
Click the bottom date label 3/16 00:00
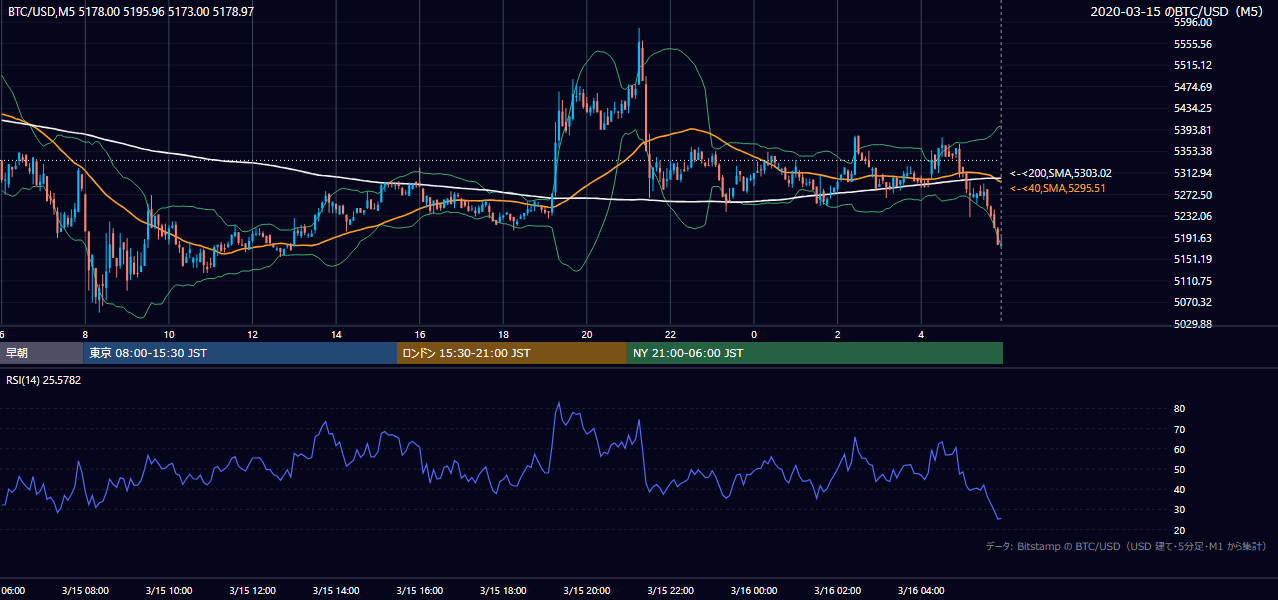(754, 591)
